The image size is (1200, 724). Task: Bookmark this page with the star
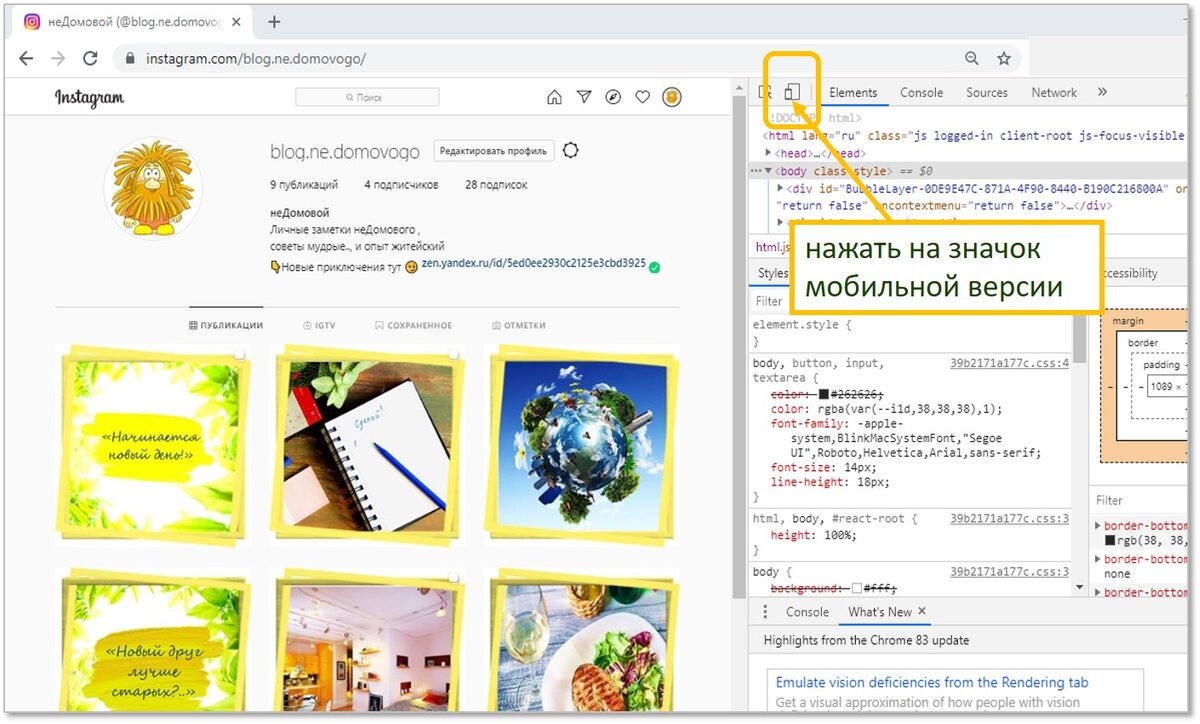click(x=1004, y=59)
